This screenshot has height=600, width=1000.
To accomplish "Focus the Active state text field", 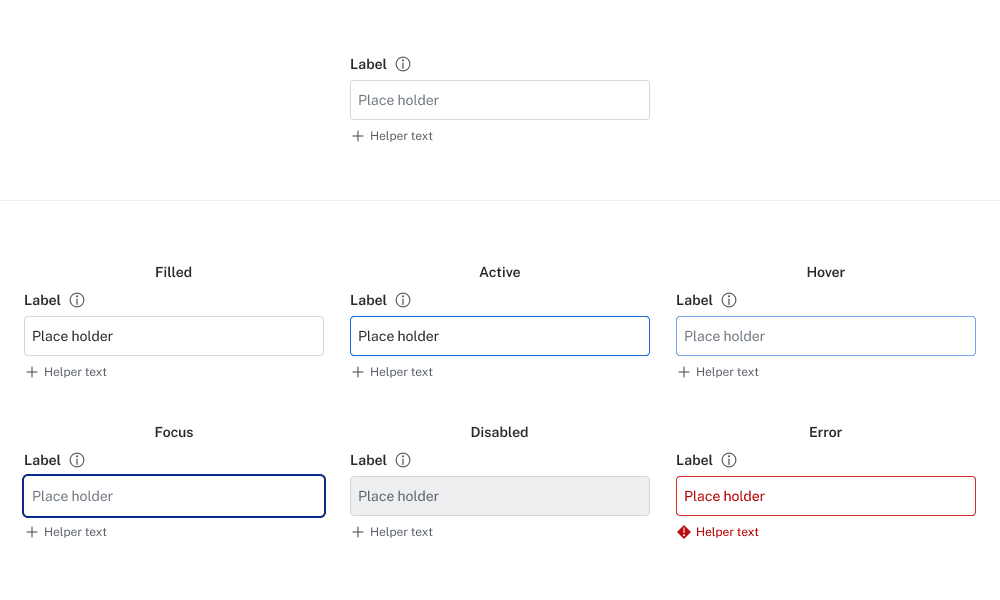I will pos(500,336).
